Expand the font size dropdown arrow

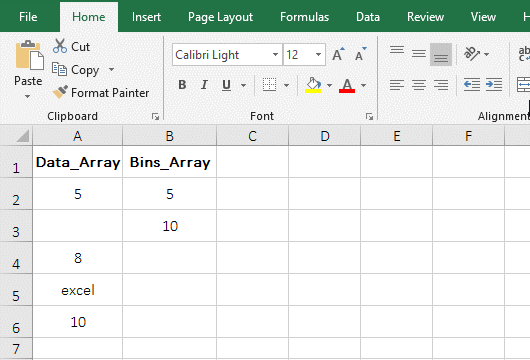(318, 54)
